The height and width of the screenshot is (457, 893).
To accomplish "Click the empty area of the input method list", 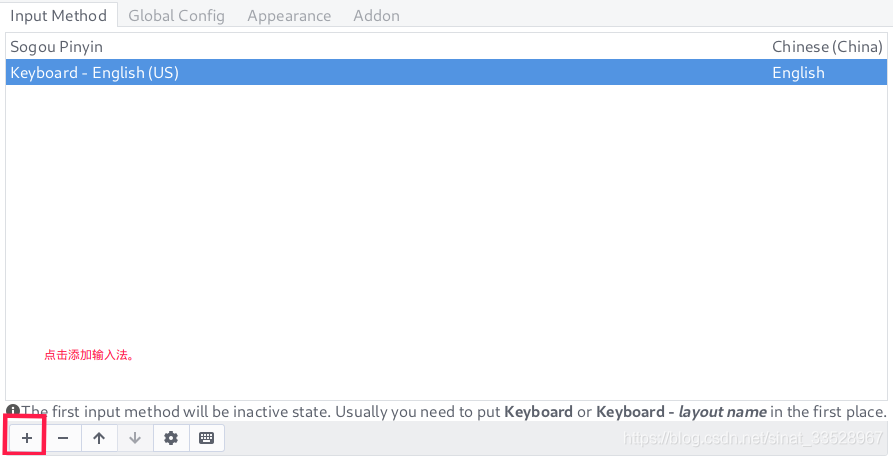I will (445, 220).
